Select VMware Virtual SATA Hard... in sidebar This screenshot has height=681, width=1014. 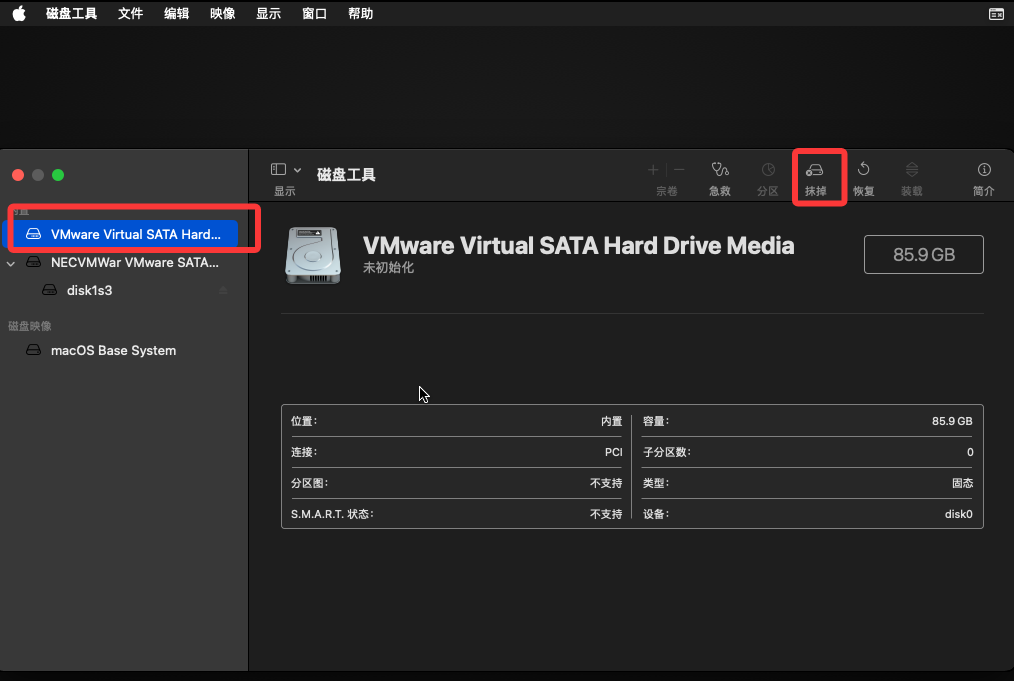point(120,234)
